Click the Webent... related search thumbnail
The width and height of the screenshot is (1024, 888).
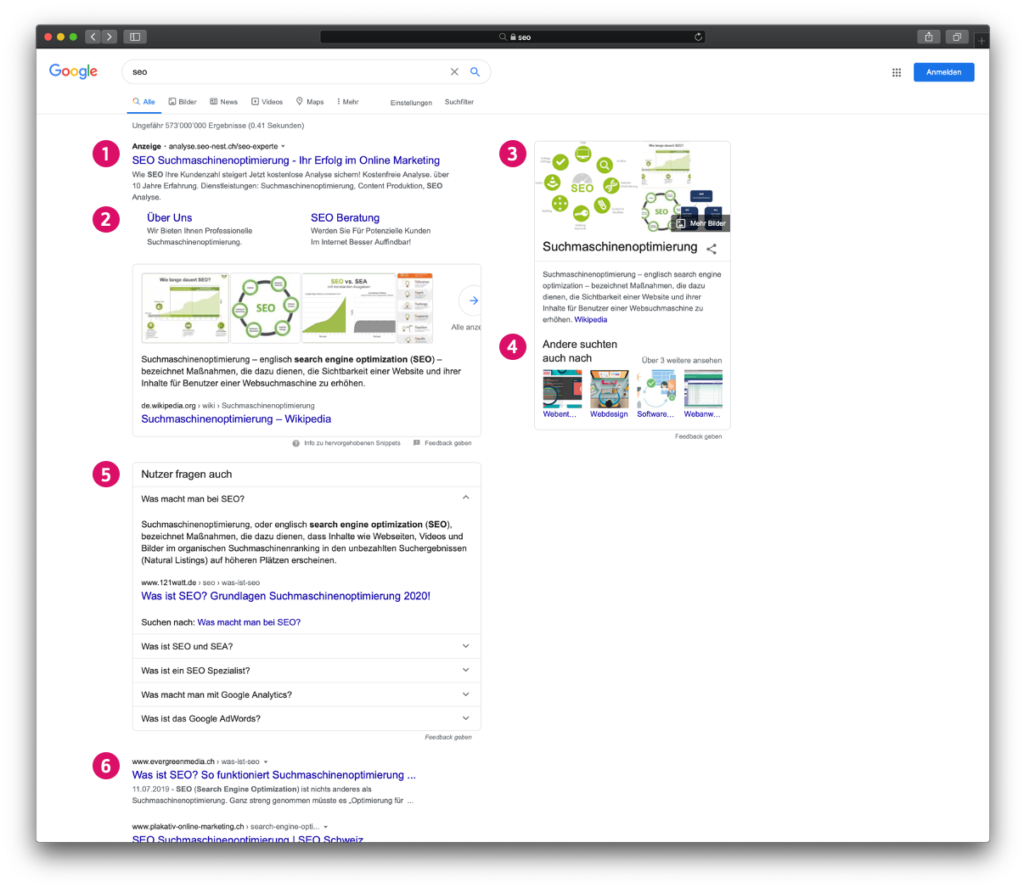(x=562, y=389)
